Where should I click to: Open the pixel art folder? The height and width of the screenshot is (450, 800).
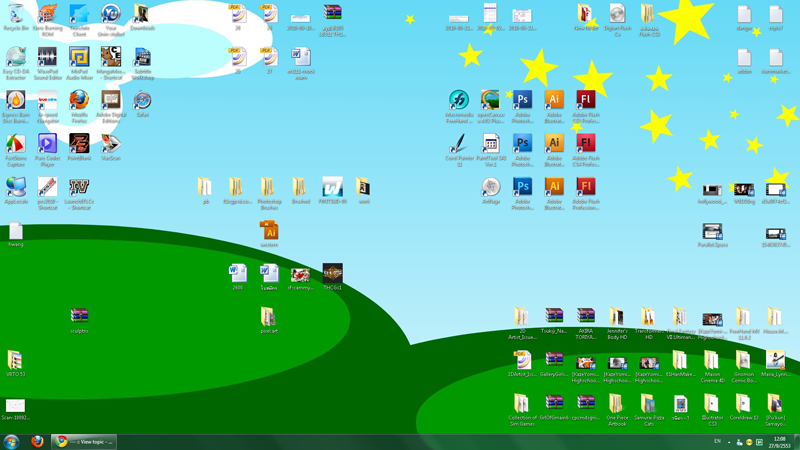coord(269,320)
